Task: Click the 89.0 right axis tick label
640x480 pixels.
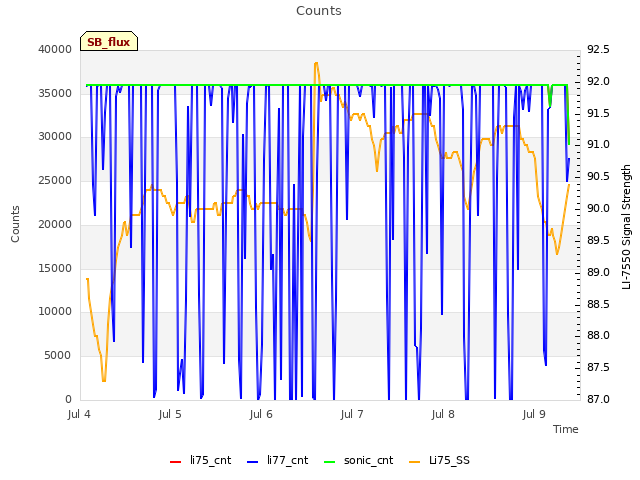Action: click(x=598, y=272)
